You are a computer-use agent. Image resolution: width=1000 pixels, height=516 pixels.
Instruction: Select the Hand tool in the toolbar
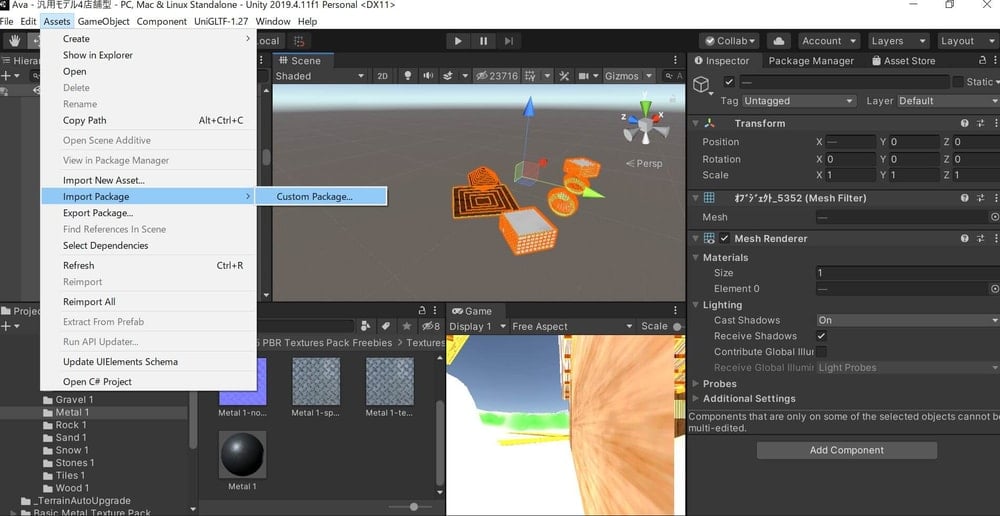14,41
